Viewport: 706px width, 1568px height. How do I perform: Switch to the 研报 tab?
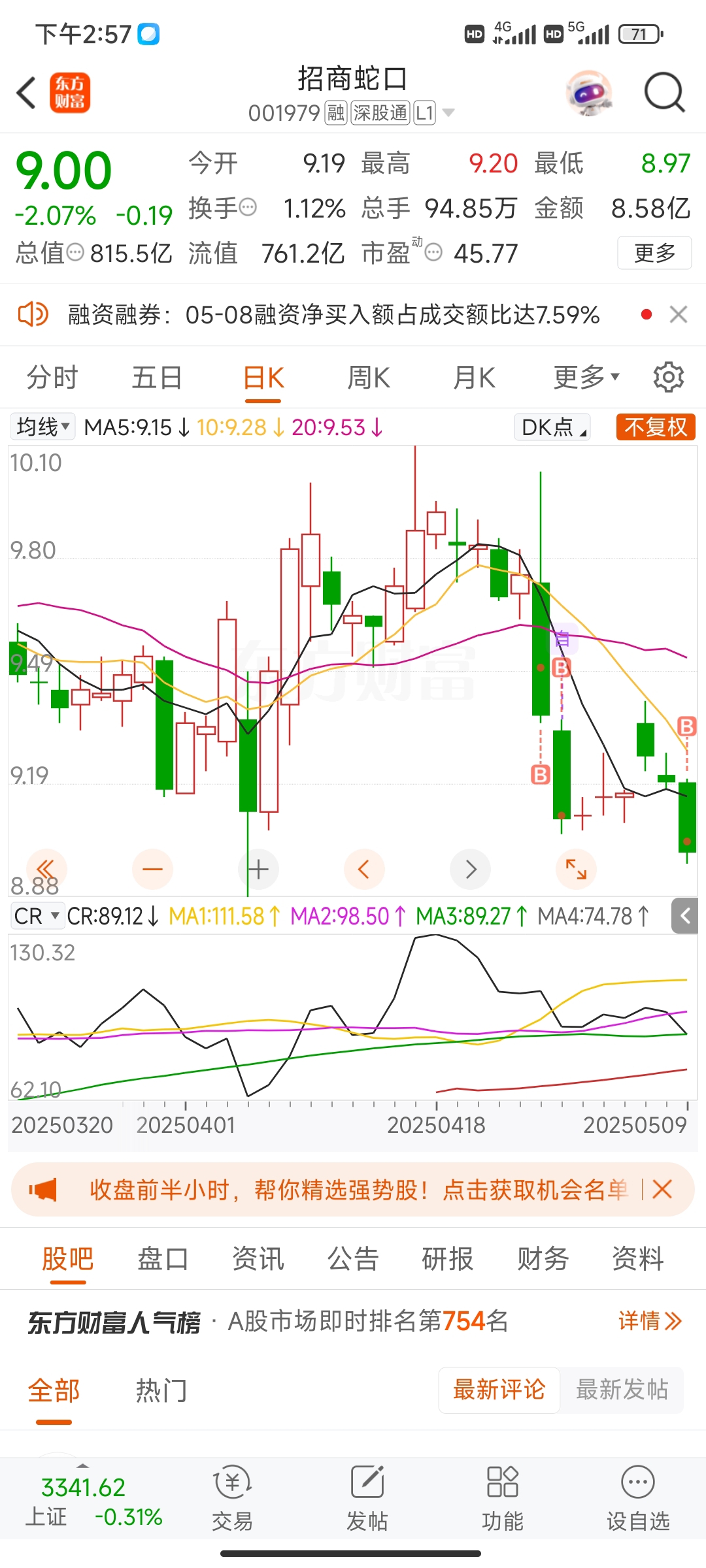[x=448, y=1259]
